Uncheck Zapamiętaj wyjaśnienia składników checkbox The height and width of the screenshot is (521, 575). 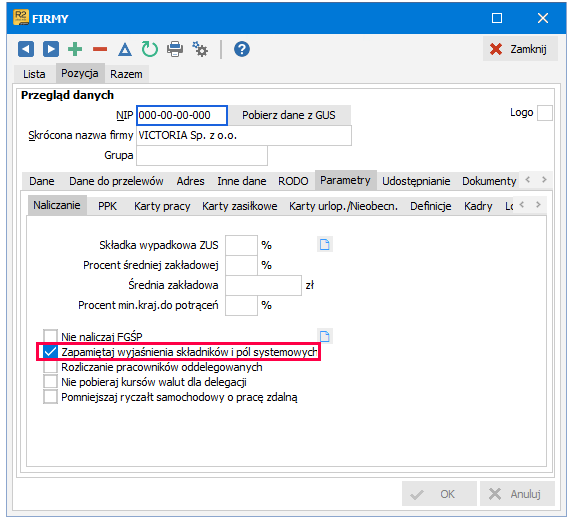pos(50,352)
